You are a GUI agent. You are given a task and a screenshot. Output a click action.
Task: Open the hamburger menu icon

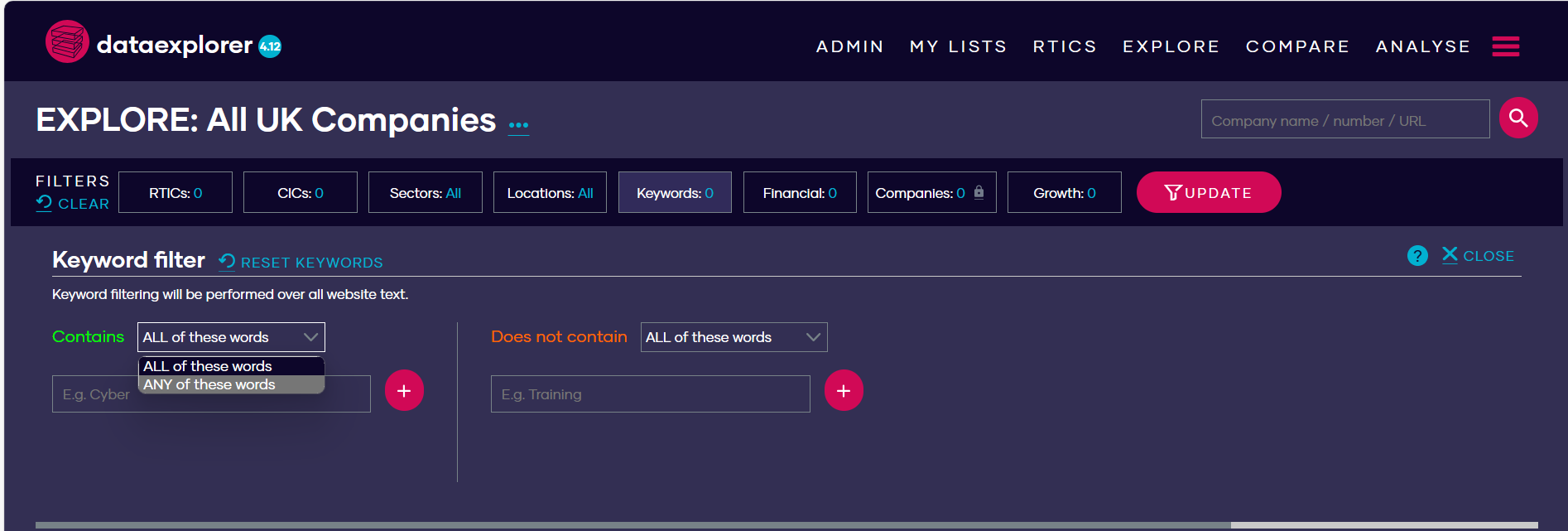coord(1506,46)
